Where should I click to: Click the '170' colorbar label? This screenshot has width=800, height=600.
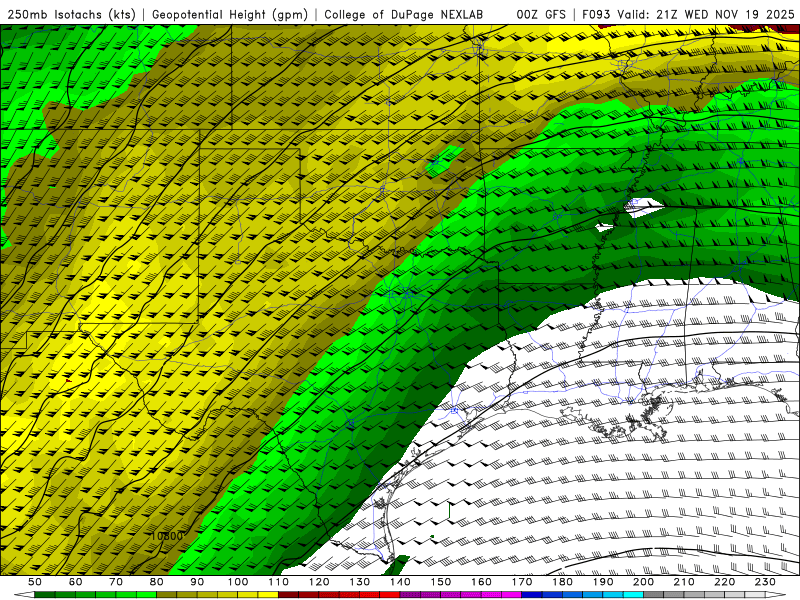(522, 582)
